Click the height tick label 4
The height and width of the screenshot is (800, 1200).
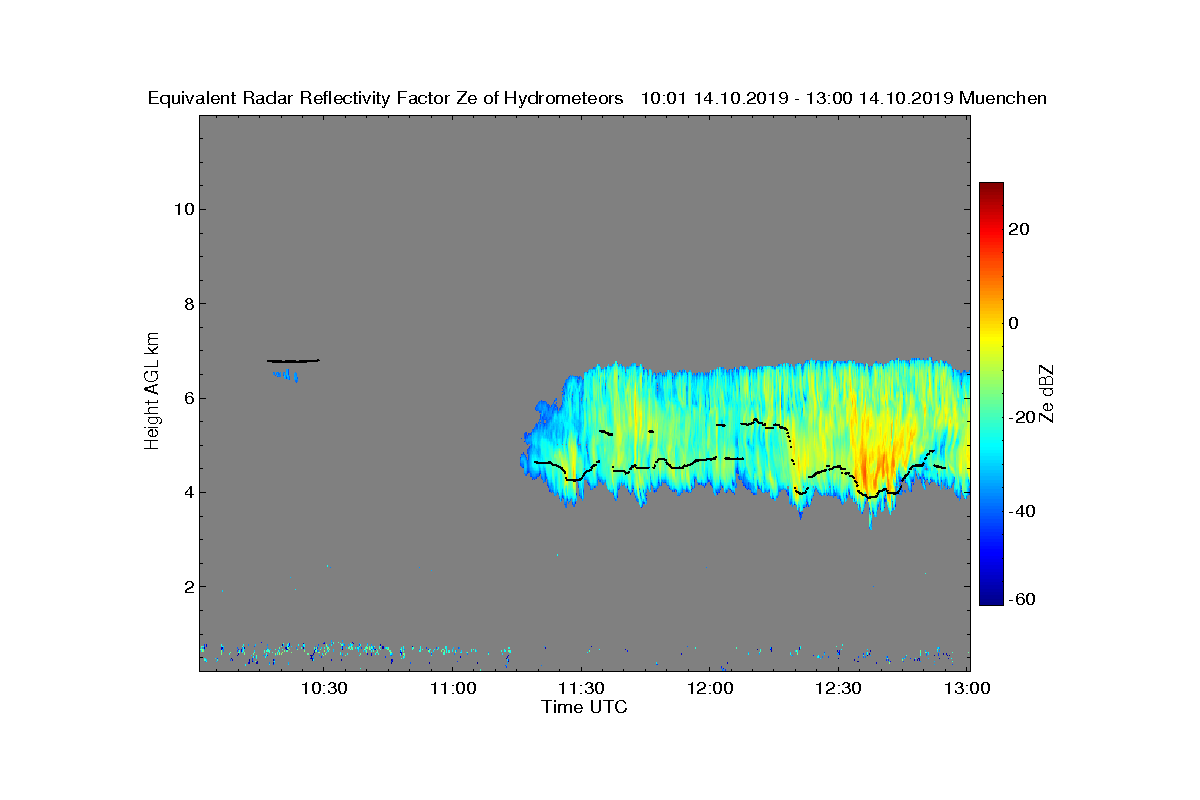pos(188,492)
